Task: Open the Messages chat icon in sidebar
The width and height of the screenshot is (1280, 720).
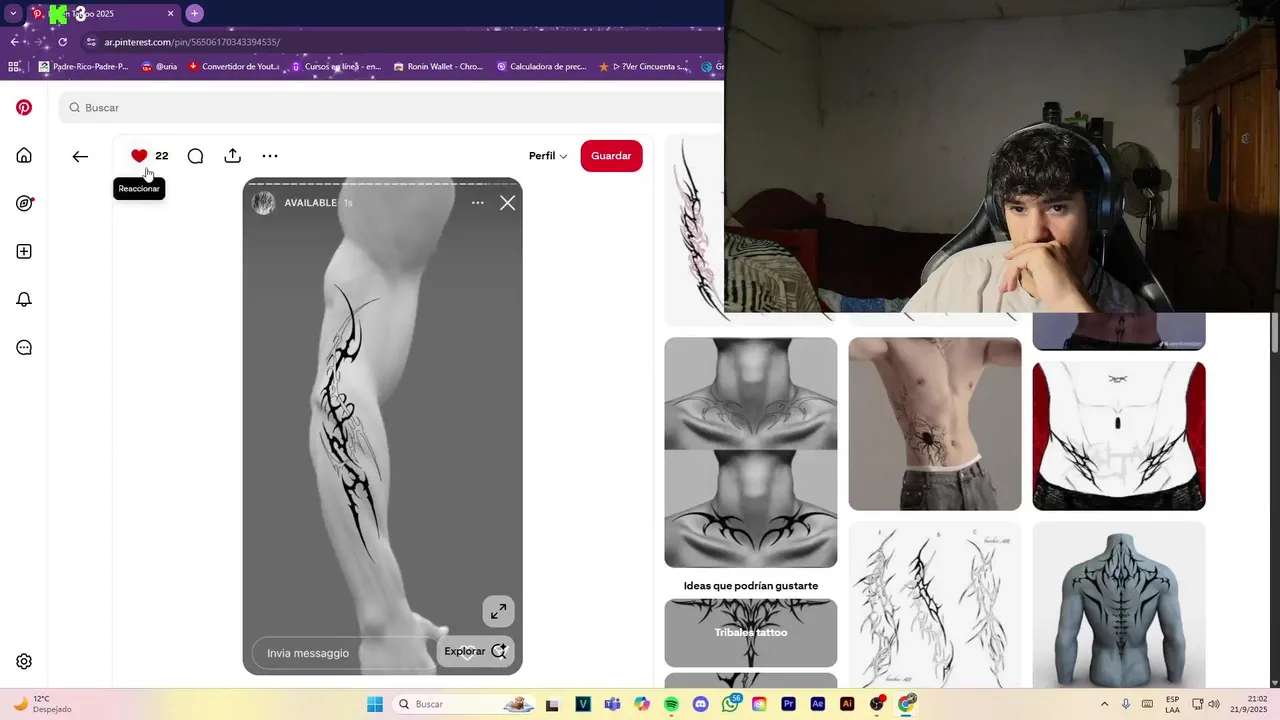Action: (x=24, y=347)
